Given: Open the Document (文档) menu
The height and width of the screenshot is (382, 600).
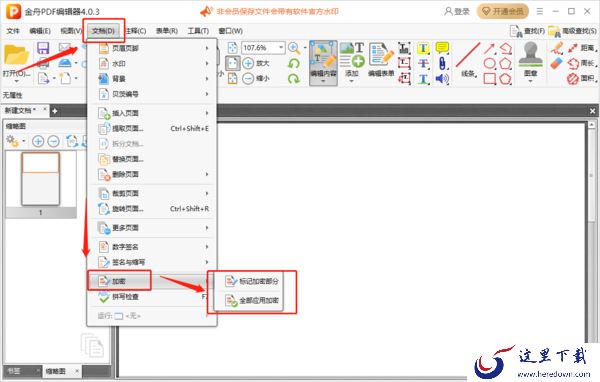Looking at the screenshot, I should 103,31.
